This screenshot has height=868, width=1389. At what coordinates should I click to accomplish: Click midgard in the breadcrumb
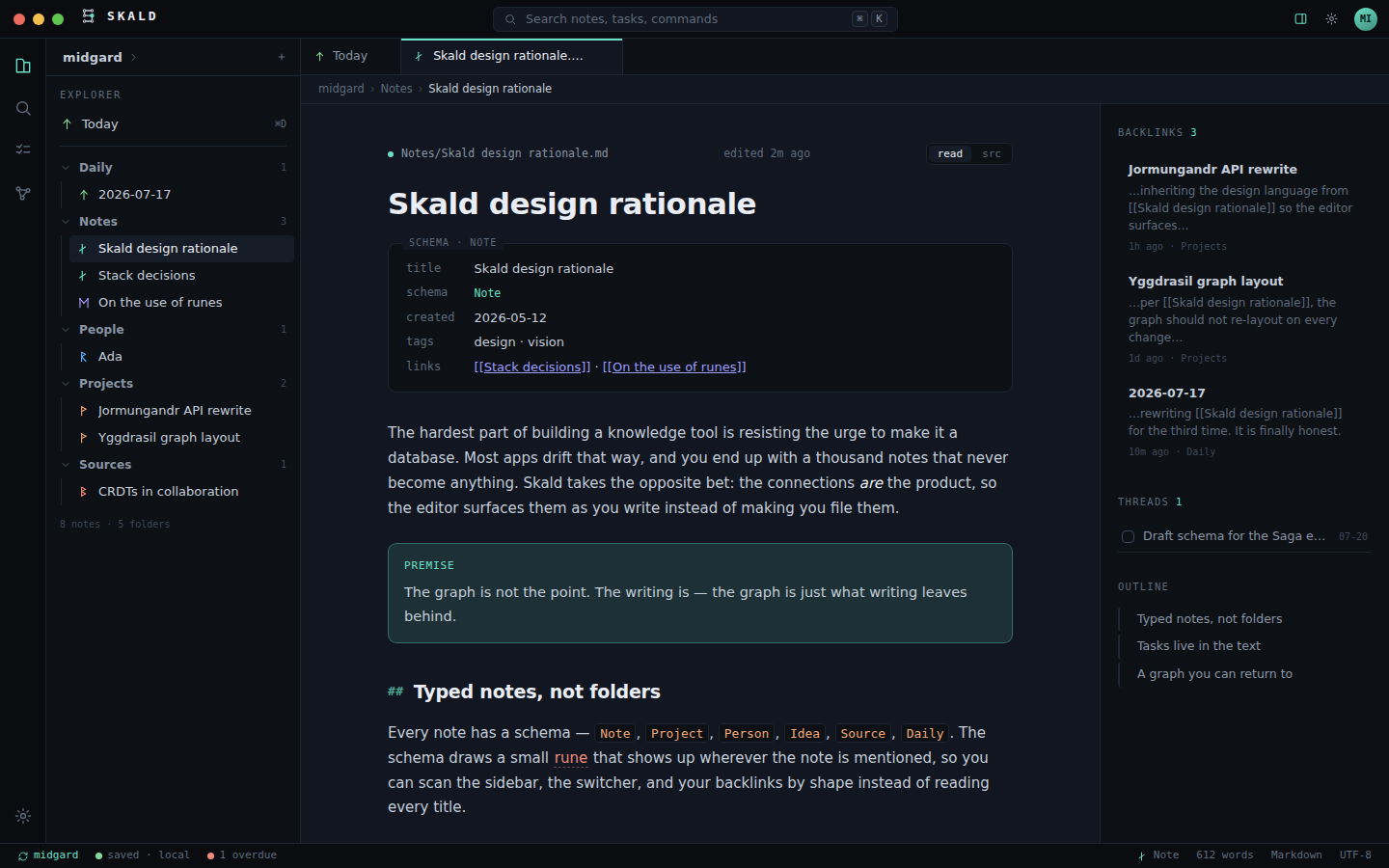coord(341,89)
